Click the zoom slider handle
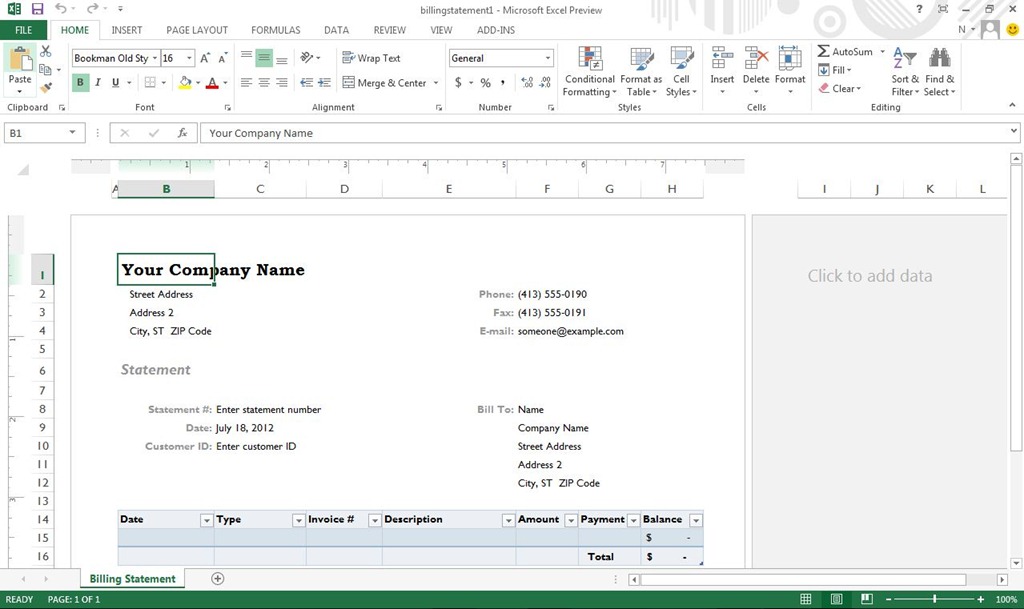 coord(935,599)
